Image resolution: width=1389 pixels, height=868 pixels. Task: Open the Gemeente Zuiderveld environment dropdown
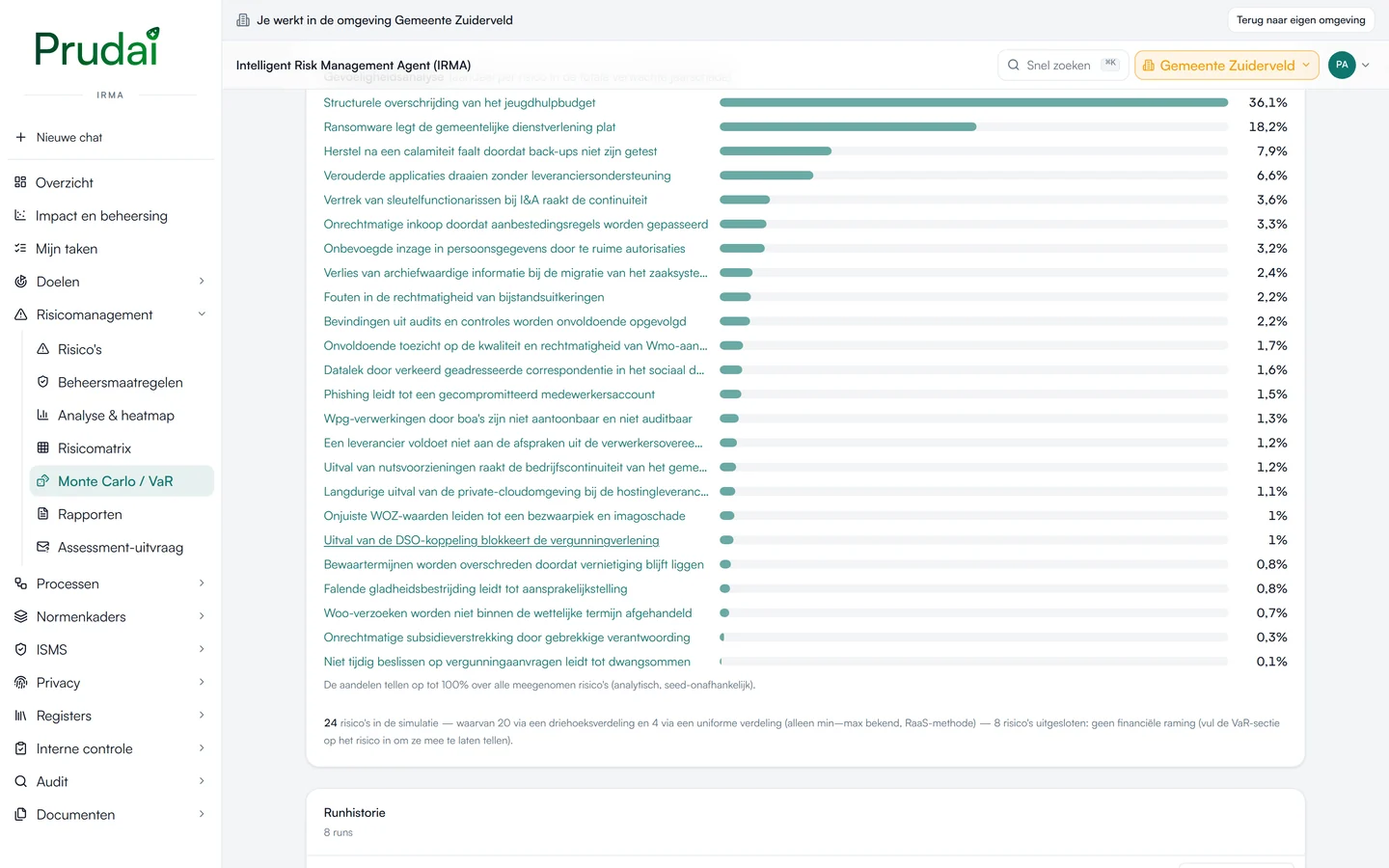tap(1227, 66)
